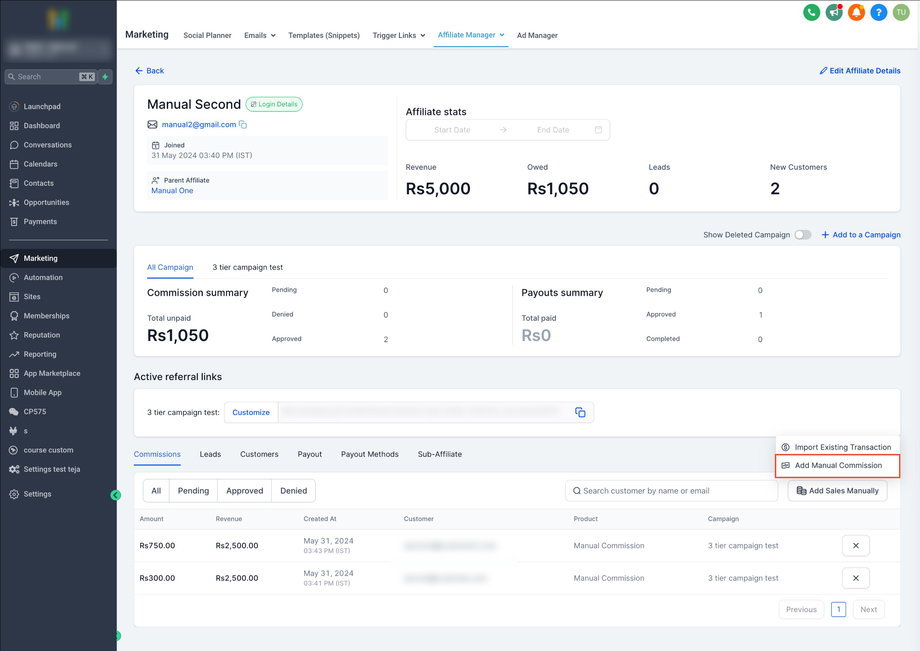Copy the affiliate email address icon
The image size is (920, 651).
click(243, 125)
